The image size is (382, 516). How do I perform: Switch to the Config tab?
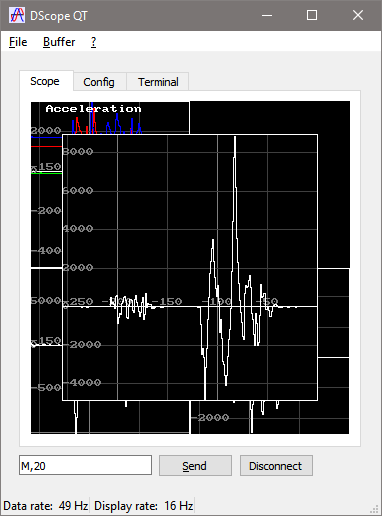[x=99, y=82]
